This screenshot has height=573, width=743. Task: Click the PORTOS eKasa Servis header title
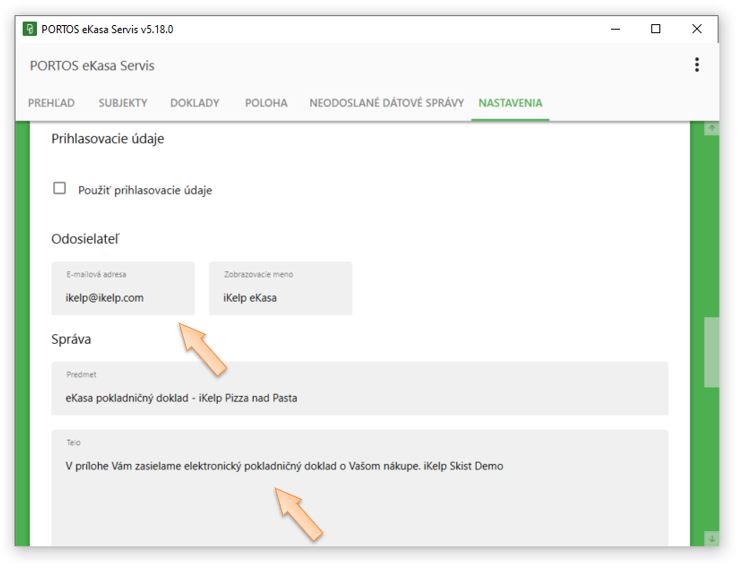(x=91, y=66)
